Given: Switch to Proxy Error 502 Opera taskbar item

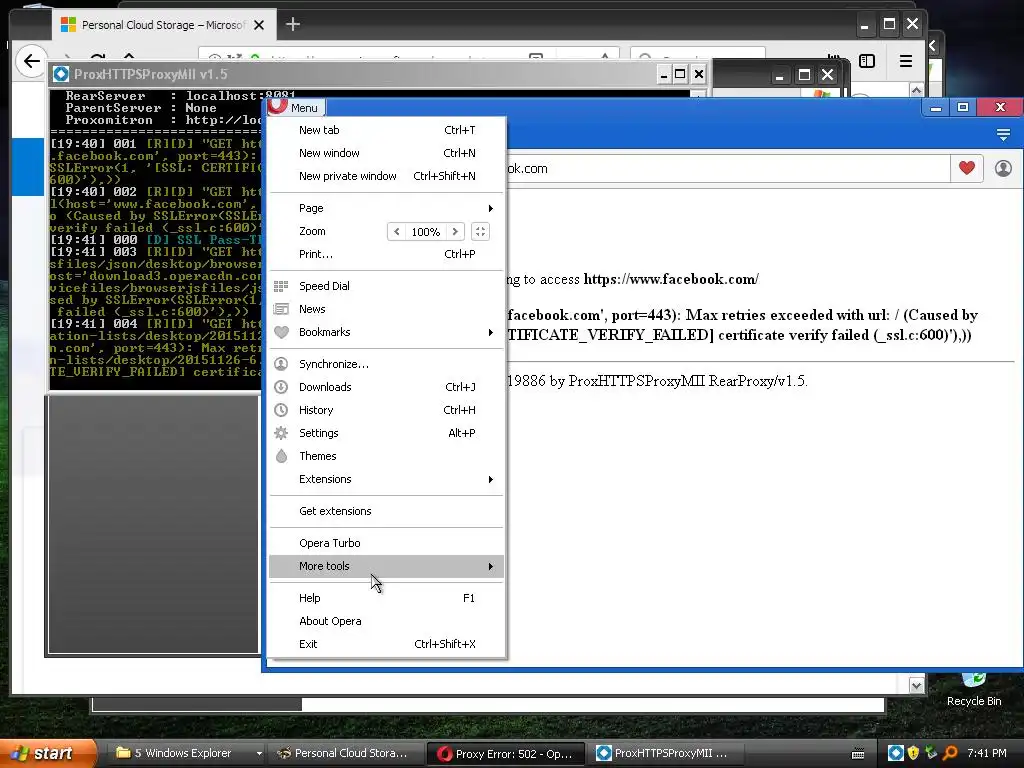Looking at the screenshot, I should (505, 753).
